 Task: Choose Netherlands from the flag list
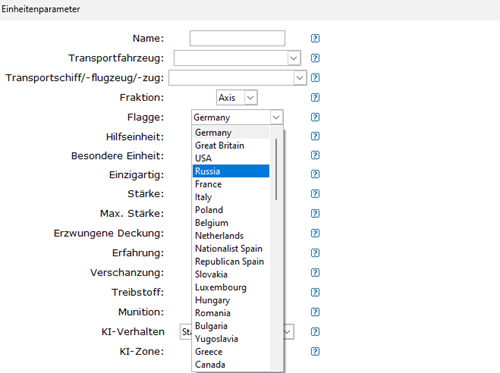pyautogui.click(x=231, y=235)
